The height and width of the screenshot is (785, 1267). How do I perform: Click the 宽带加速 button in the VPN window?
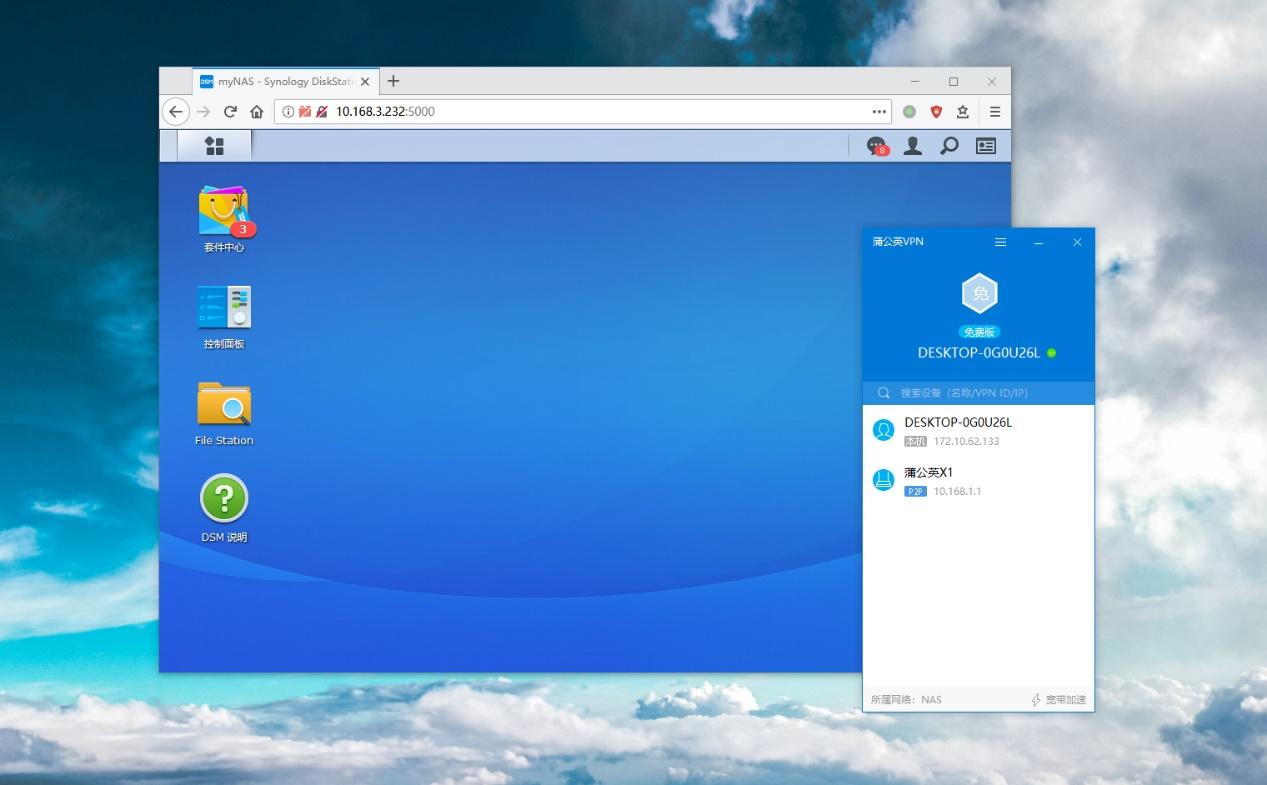(x=1059, y=700)
